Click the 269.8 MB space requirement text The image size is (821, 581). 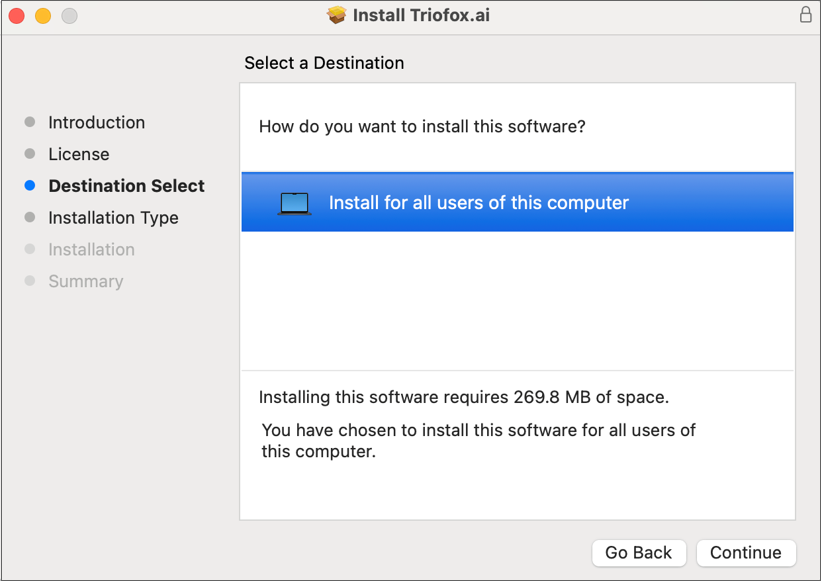tap(464, 397)
